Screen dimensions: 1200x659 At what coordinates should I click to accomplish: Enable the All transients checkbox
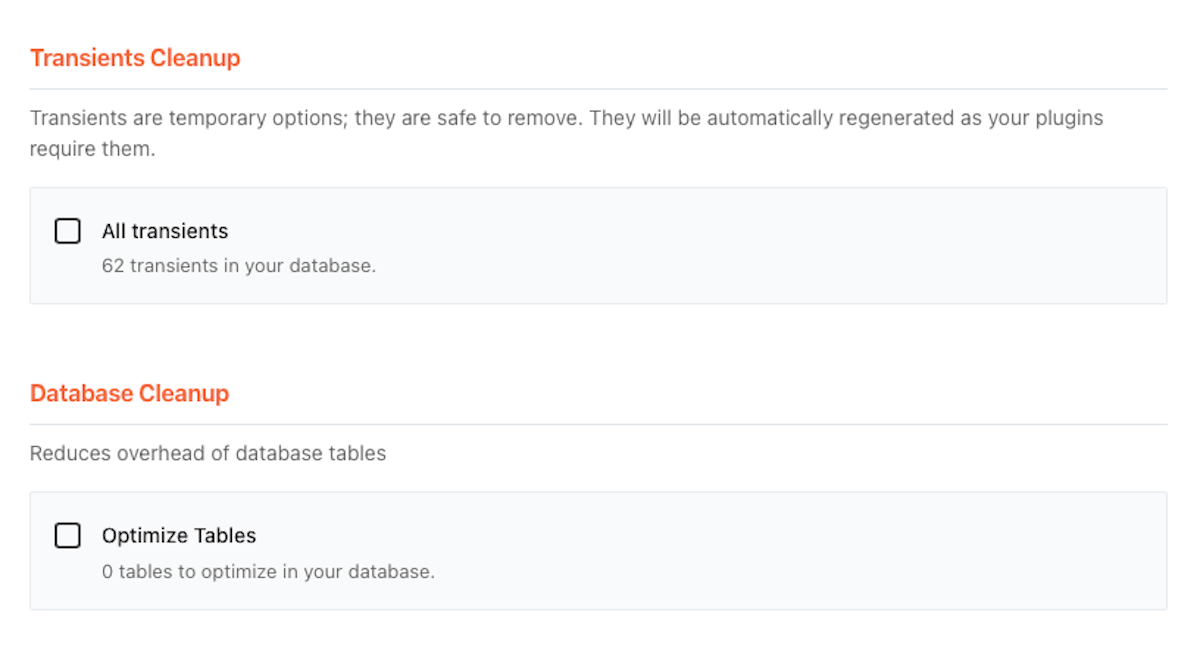(x=68, y=232)
